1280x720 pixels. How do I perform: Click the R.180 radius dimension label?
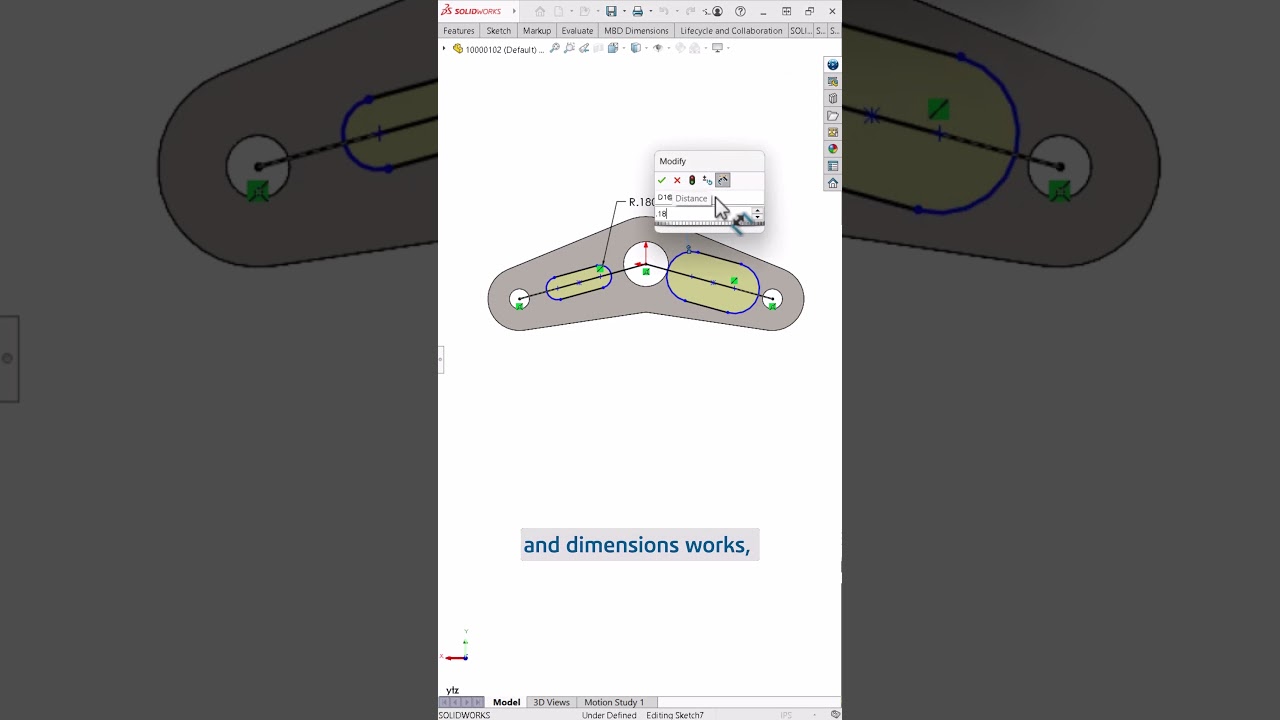pyautogui.click(x=641, y=202)
